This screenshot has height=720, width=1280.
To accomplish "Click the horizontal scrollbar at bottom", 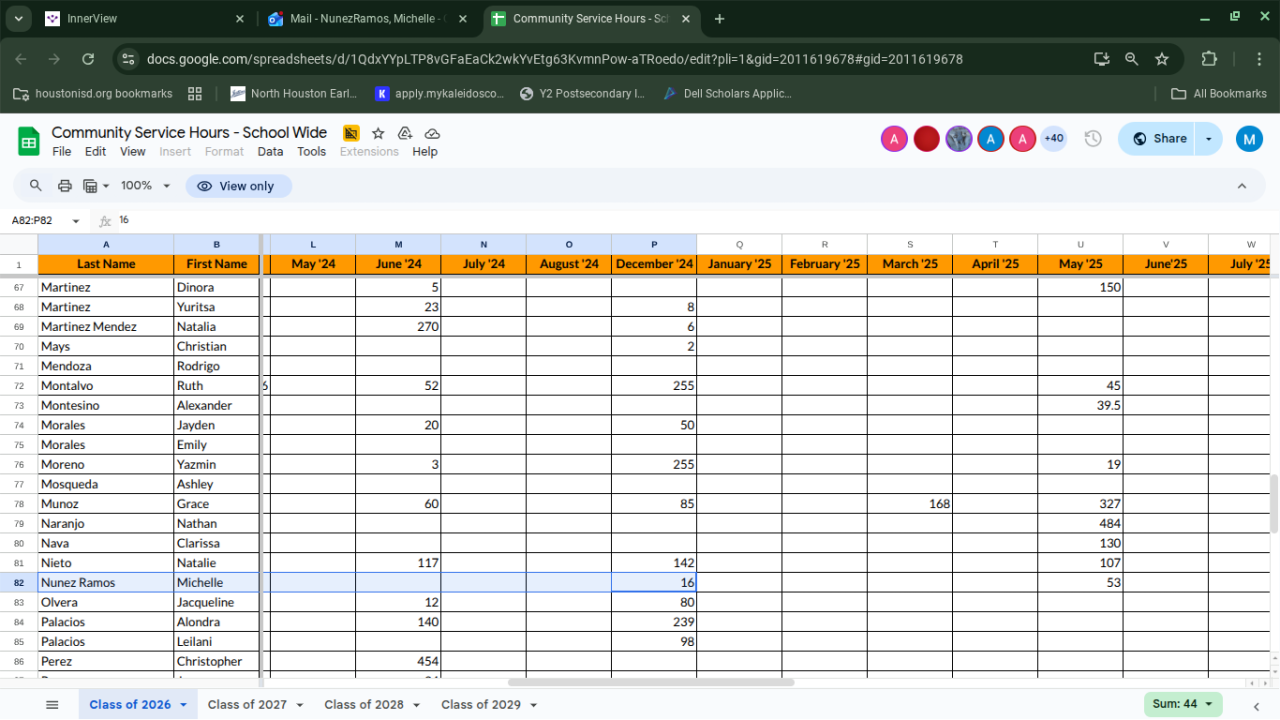I will (x=650, y=682).
